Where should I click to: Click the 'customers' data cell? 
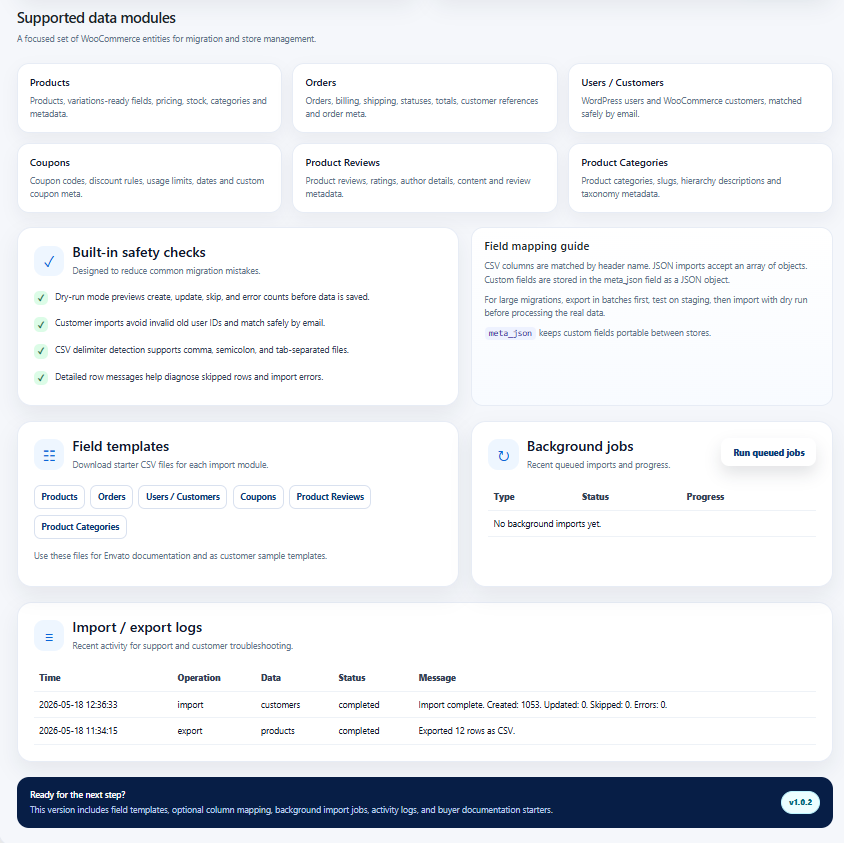coord(280,705)
